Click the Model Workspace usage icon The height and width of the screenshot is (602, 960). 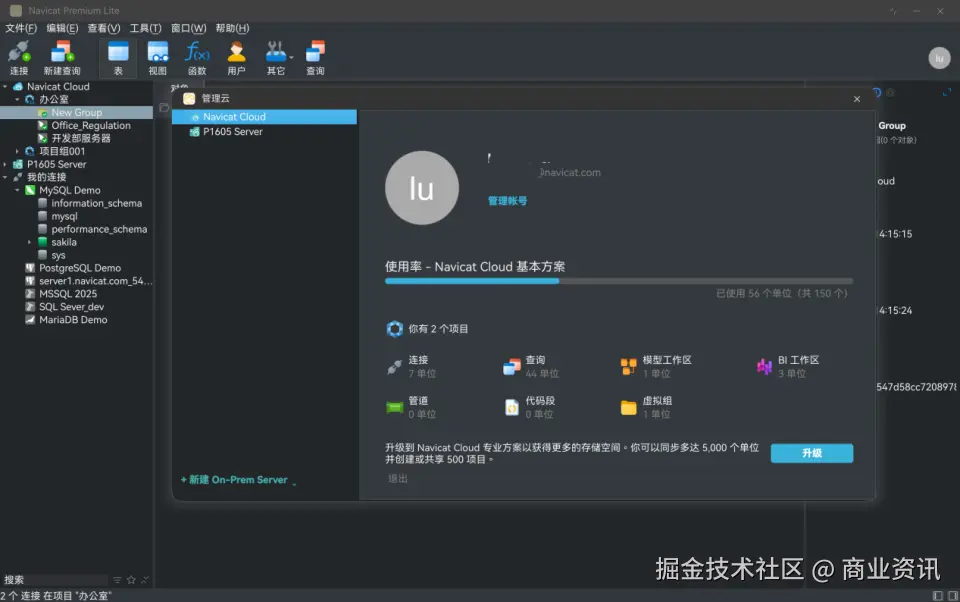[628, 367]
